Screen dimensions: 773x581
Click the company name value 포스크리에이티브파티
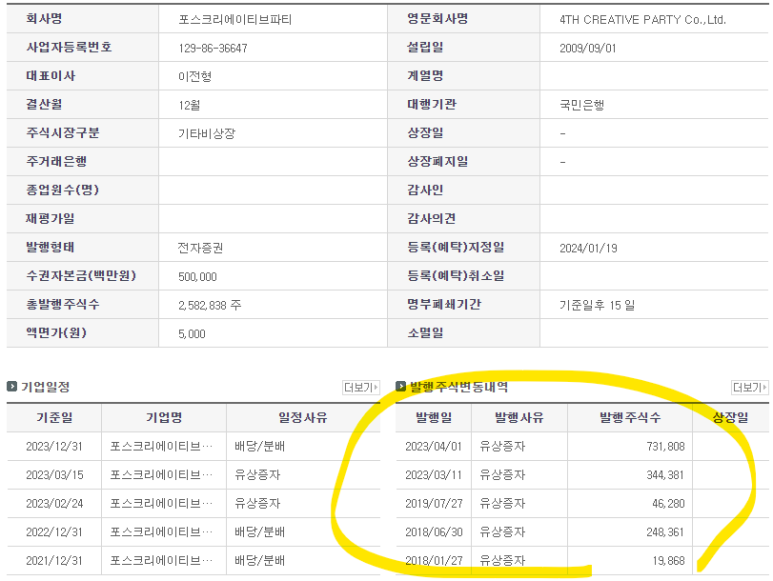point(235,20)
